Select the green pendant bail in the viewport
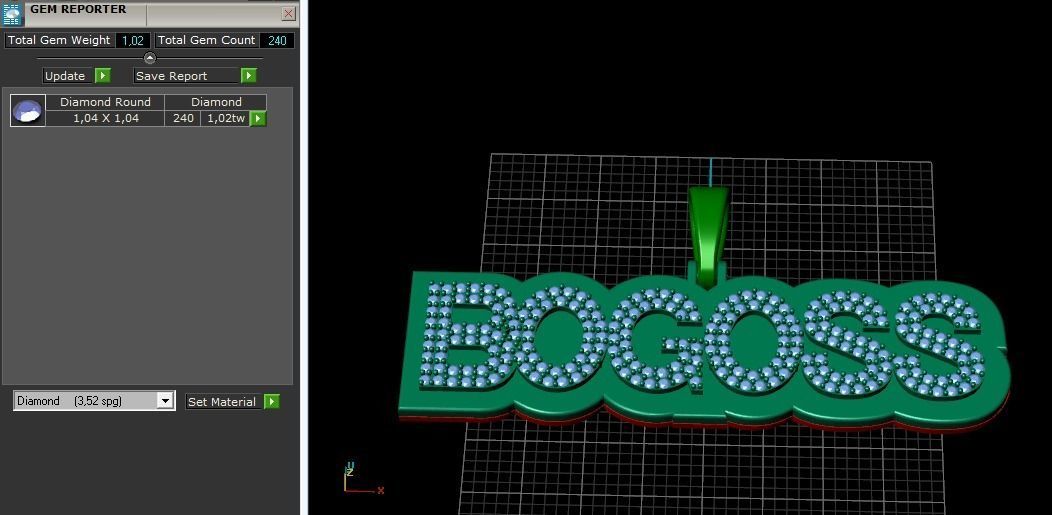 [x=707, y=237]
